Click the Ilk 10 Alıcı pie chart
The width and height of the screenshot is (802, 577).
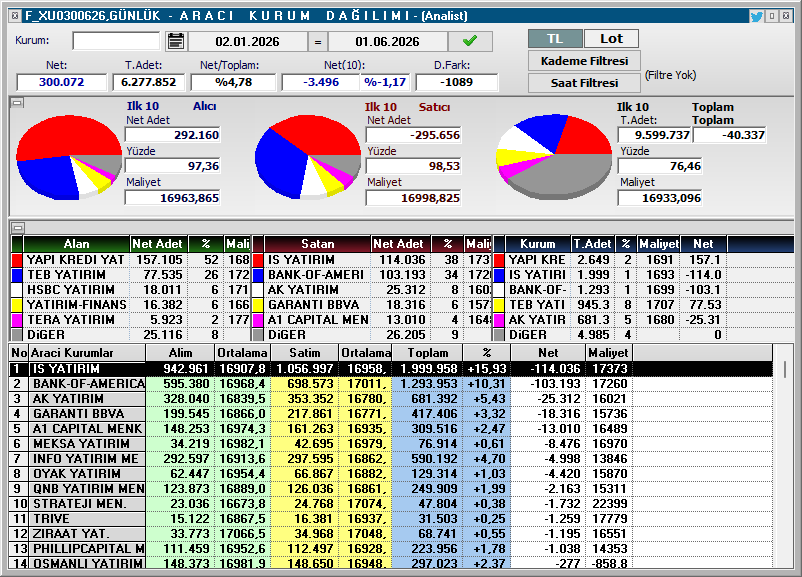pos(69,158)
